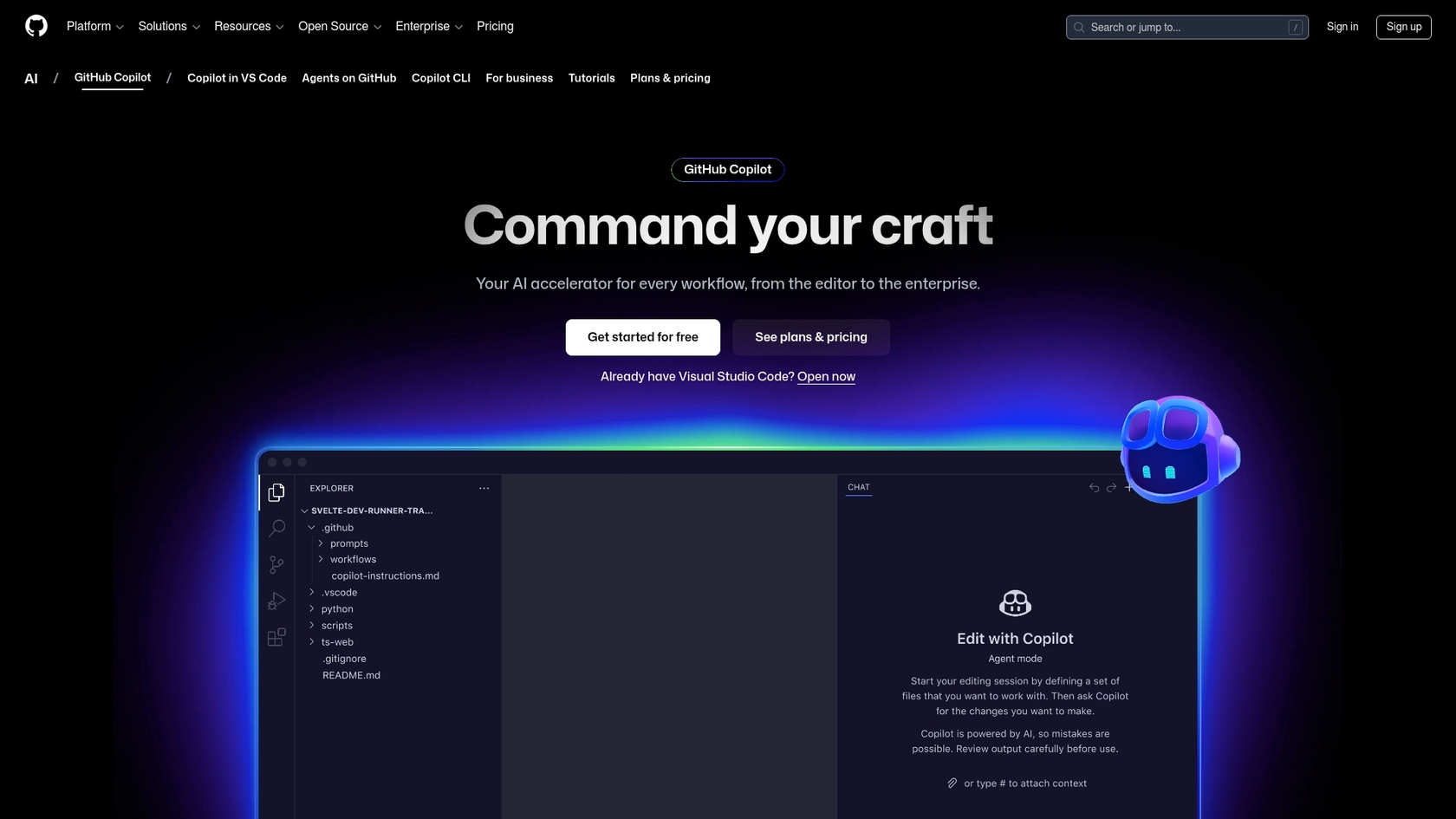Image resolution: width=1456 pixels, height=819 pixels.
Task: Click the GitHub logo in the header
Action: (x=36, y=26)
